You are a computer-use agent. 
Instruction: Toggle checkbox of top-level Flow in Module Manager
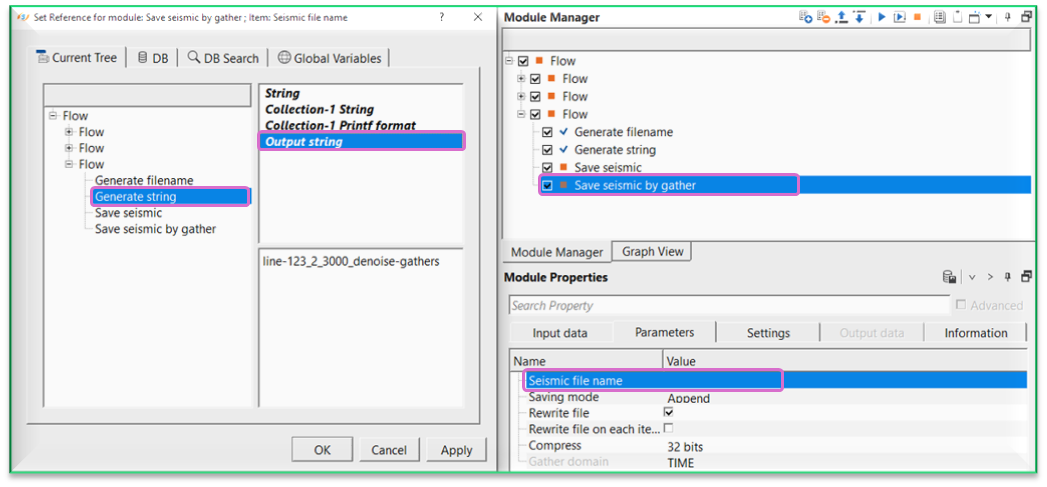click(x=524, y=61)
